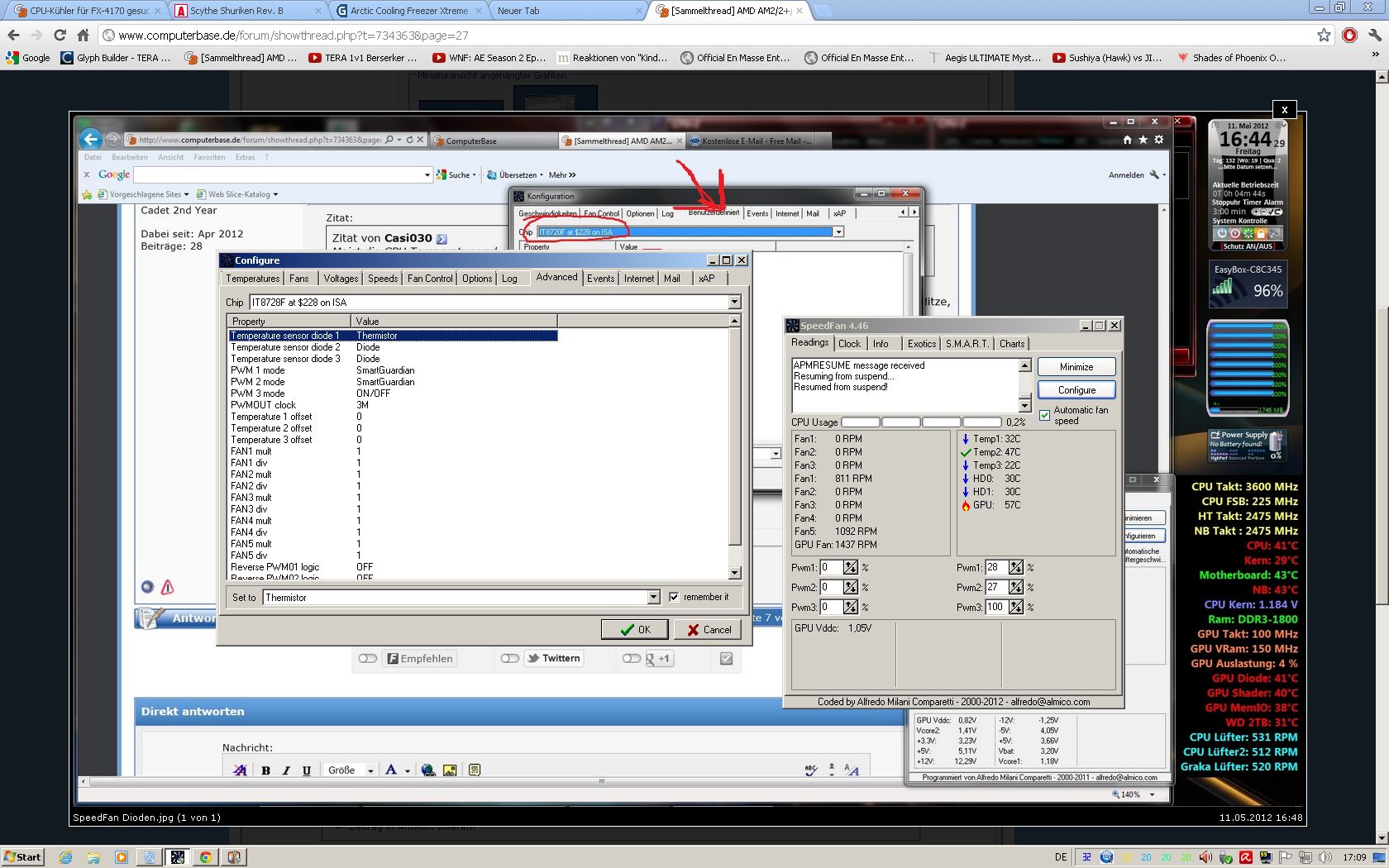Open the Chrome wrench menu

[1374, 36]
